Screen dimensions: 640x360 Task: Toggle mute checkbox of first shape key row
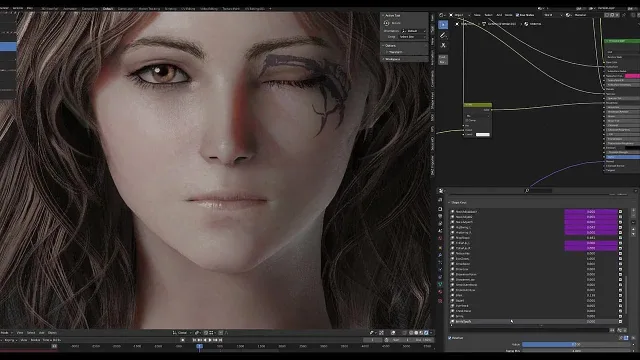[x=620, y=211]
